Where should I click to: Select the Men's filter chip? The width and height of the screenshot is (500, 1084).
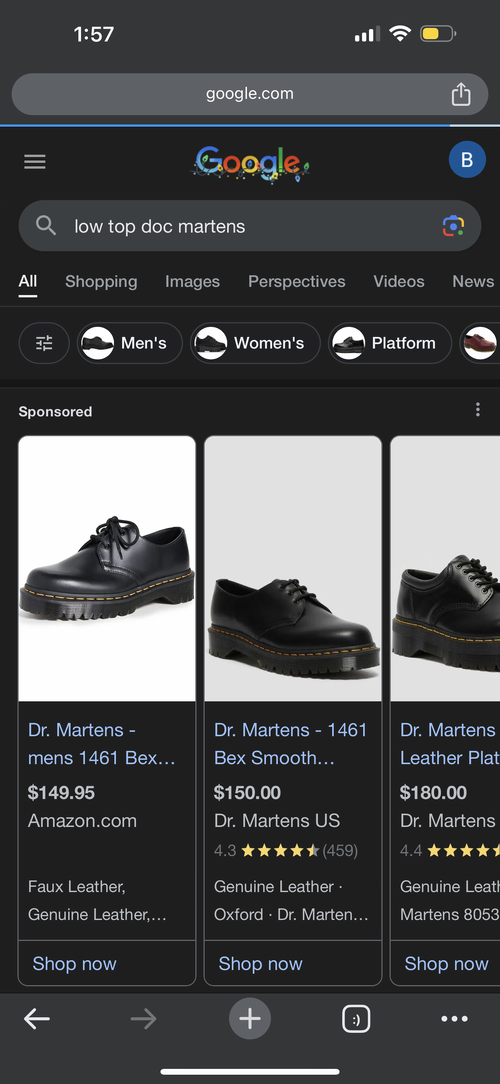pos(130,343)
